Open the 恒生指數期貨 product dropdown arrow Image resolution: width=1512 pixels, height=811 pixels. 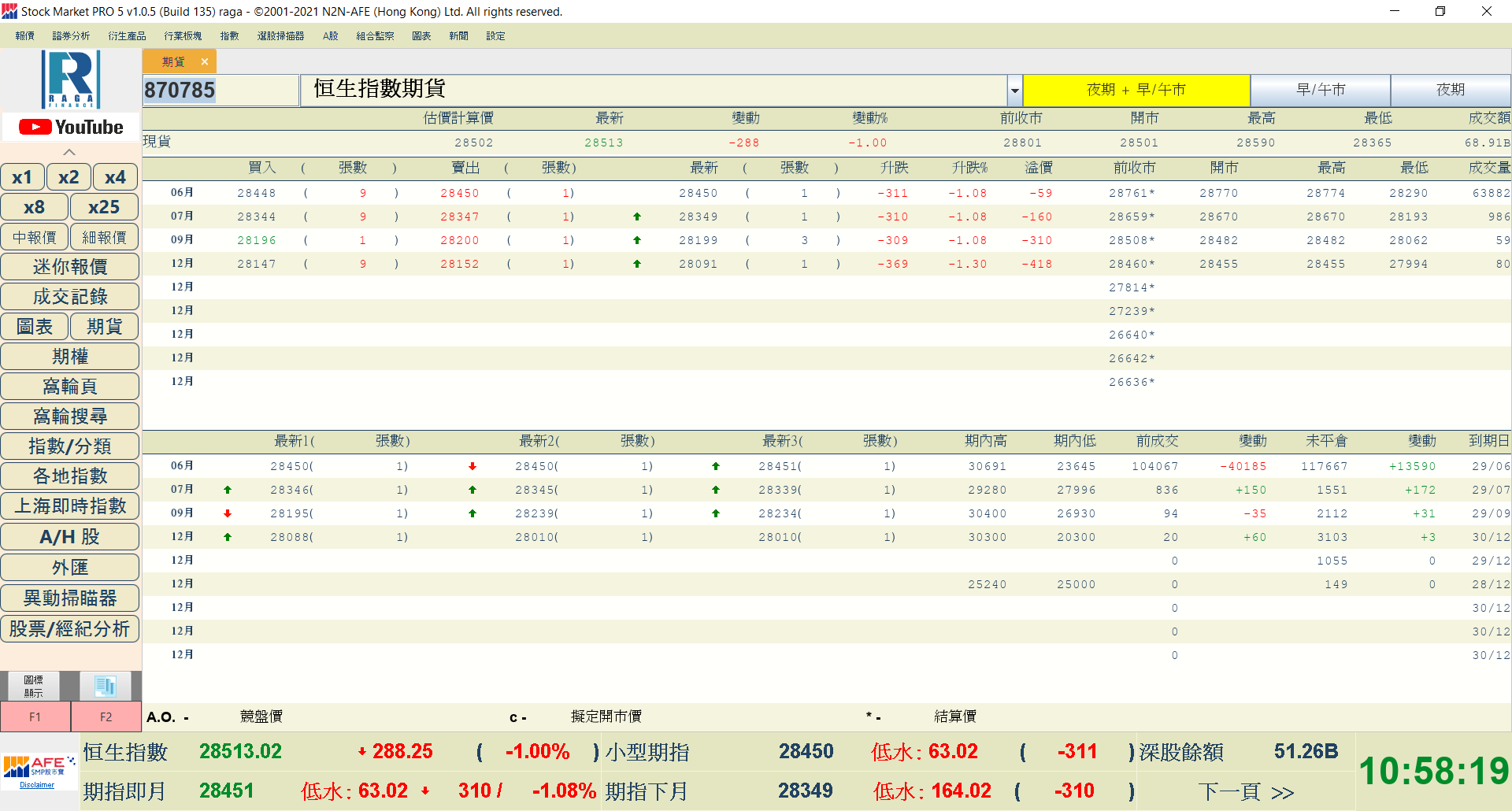[x=1014, y=91]
